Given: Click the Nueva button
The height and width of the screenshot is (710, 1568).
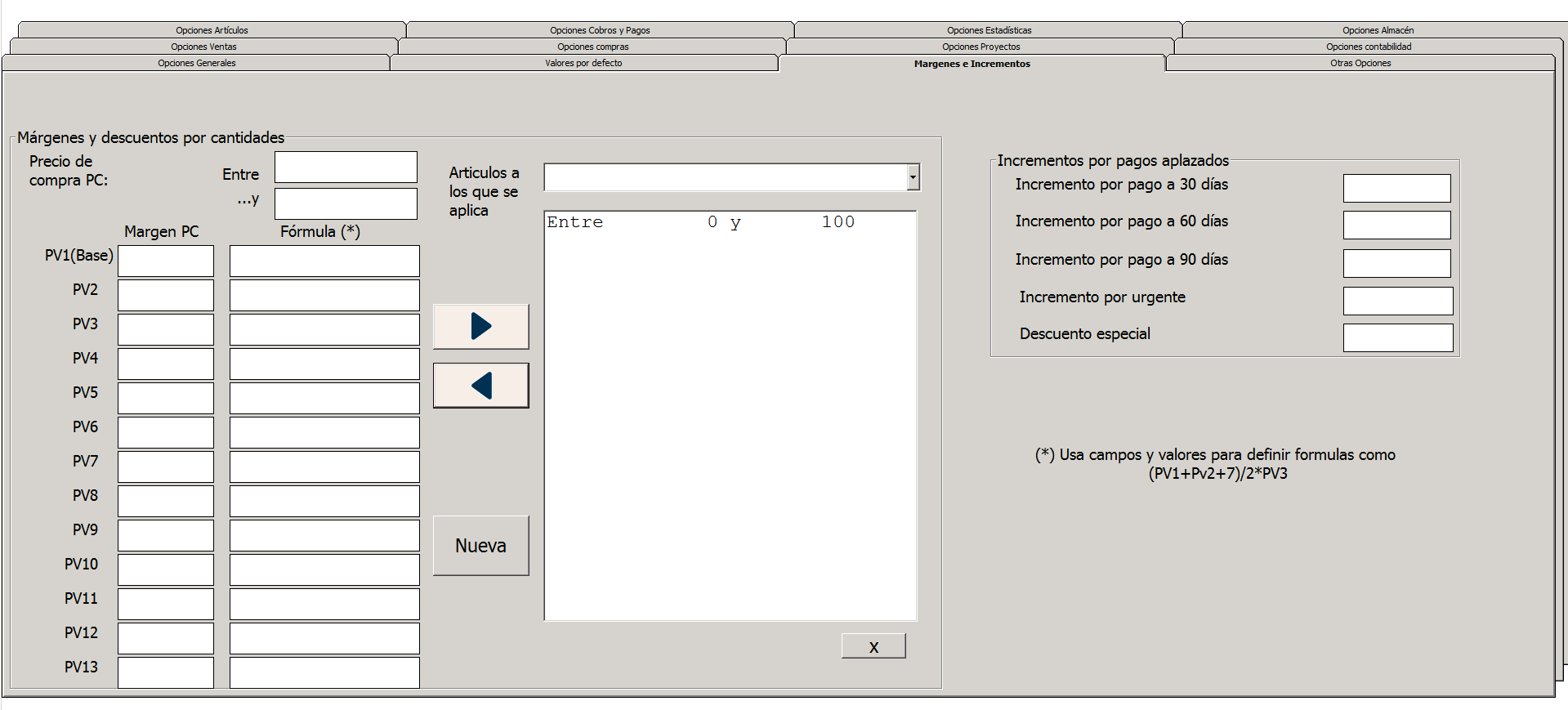Looking at the screenshot, I should [480, 546].
